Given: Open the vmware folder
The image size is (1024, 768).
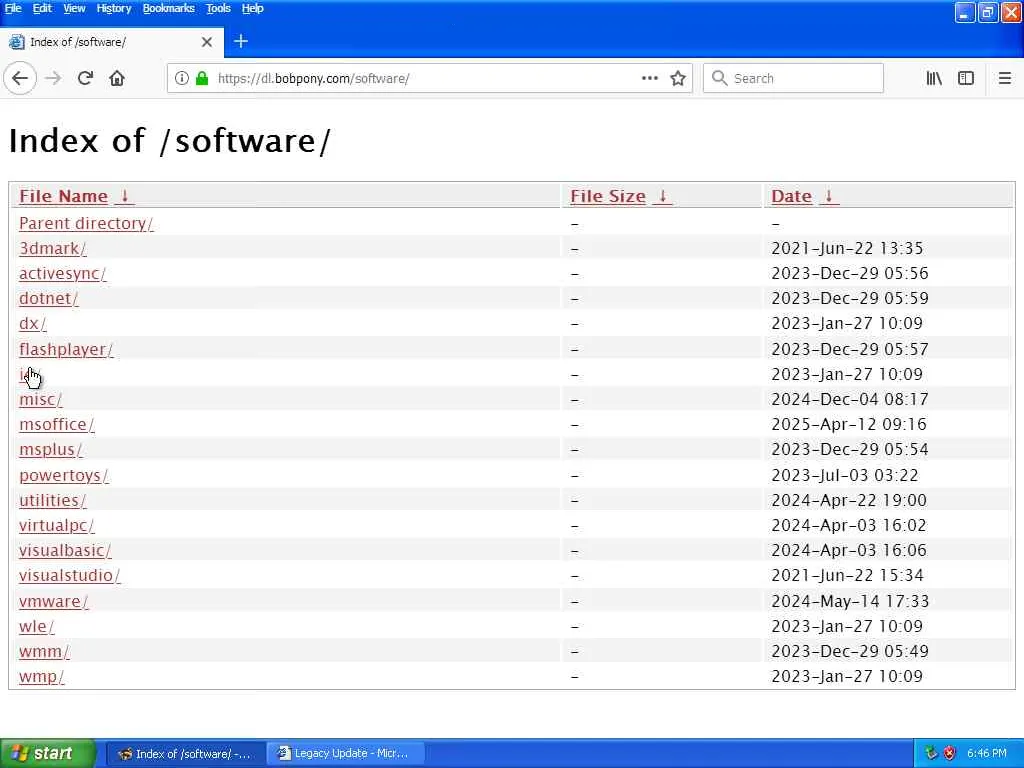Looking at the screenshot, I should coord(54,601).
